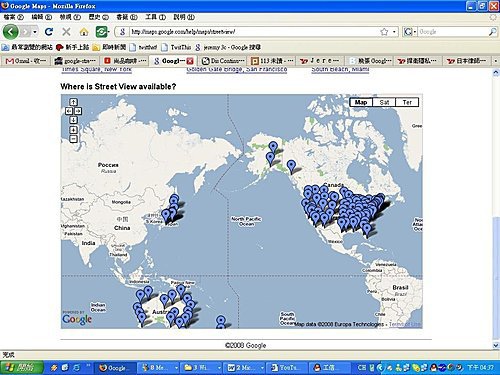Click the magnifier search go icon
Screen dimensions: 500x375
[x=492, y=32]
